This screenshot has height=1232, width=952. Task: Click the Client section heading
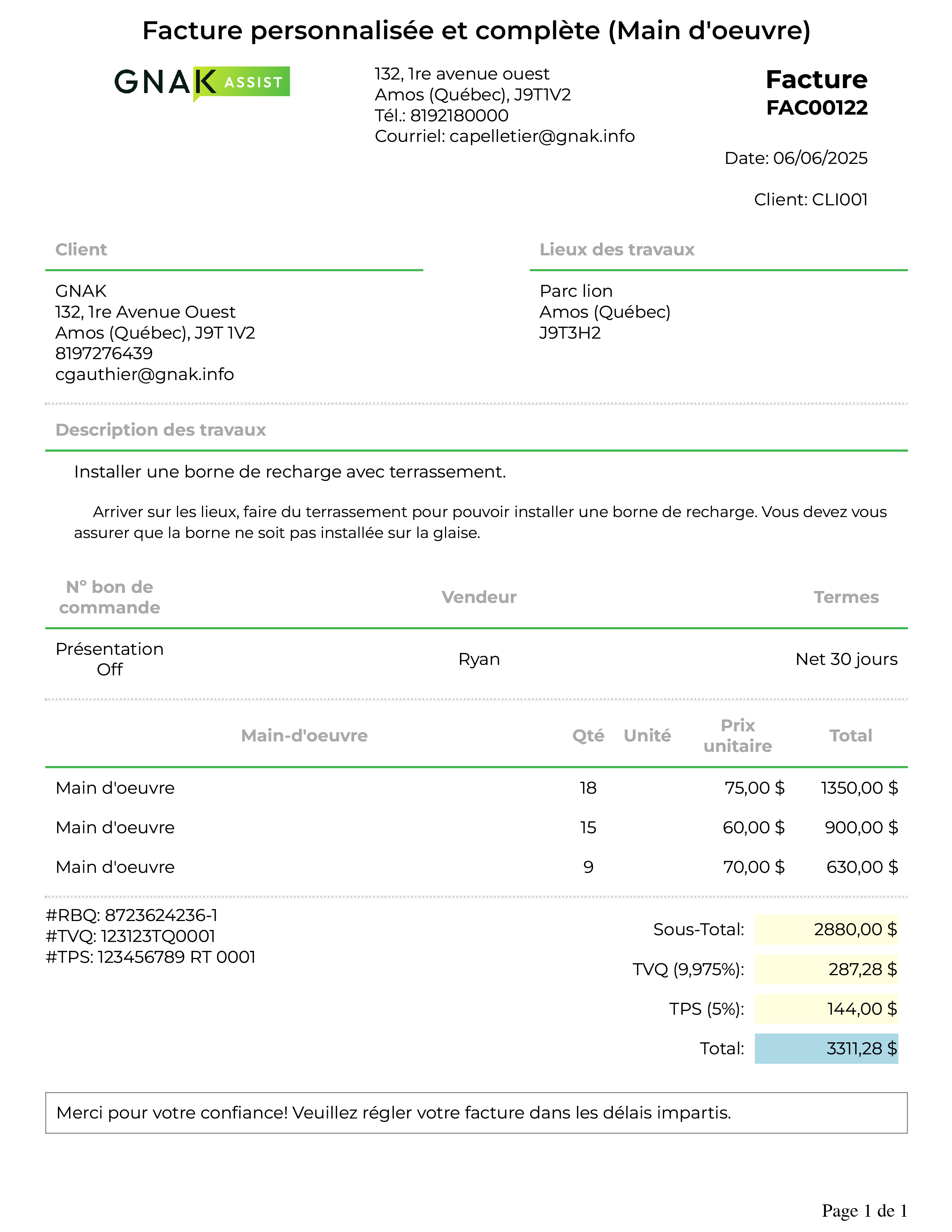(x=81, y=250)
